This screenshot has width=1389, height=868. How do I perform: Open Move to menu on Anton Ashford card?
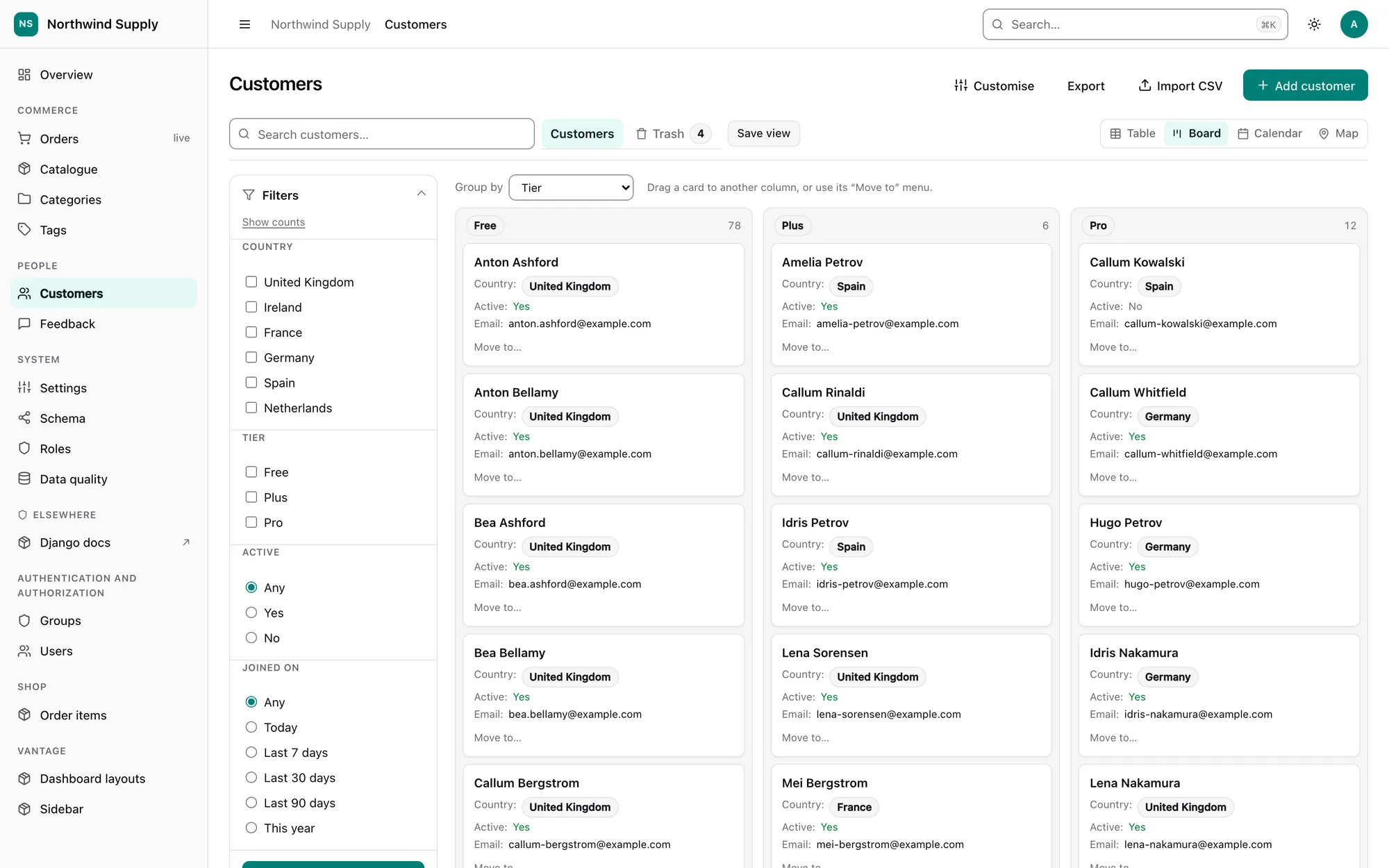click(x=497, y=347)
